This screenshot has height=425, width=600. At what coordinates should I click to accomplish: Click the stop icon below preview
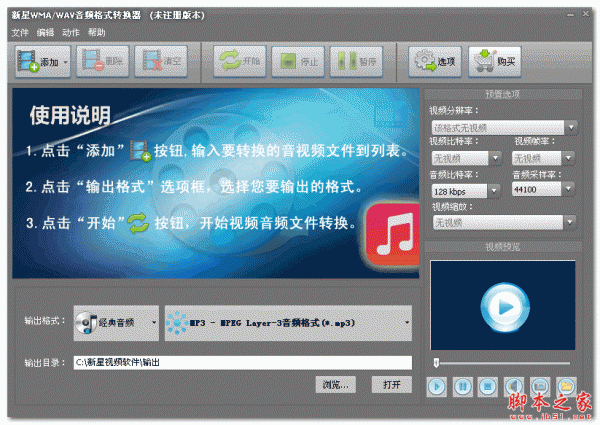pos(488,387)
